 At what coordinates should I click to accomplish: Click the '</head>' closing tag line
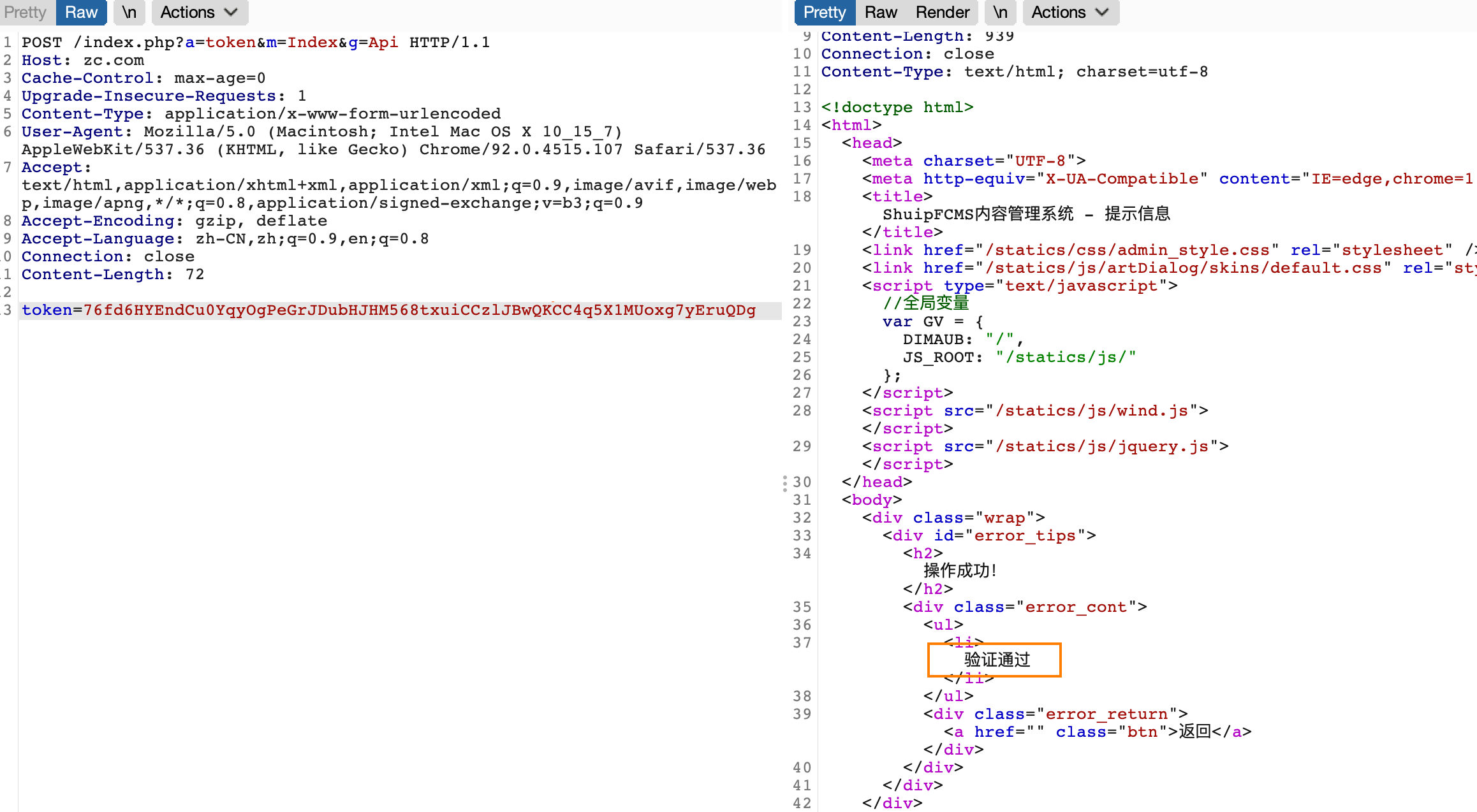[x=877, y=482]
